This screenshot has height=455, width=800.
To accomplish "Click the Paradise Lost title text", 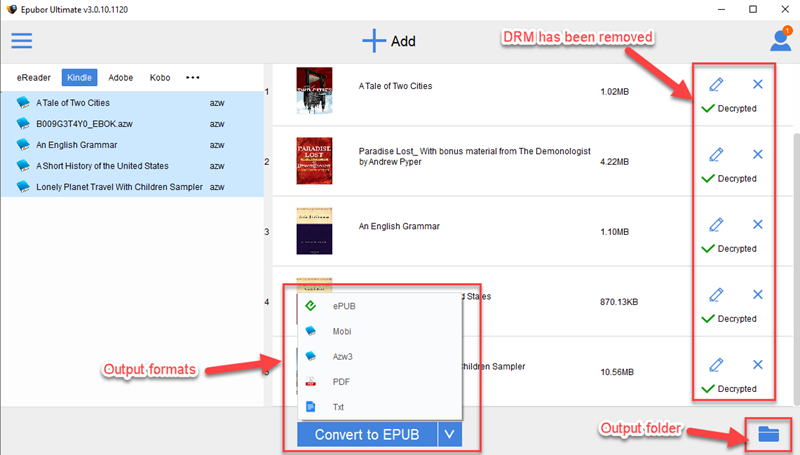I will click(x=474, y=156).
